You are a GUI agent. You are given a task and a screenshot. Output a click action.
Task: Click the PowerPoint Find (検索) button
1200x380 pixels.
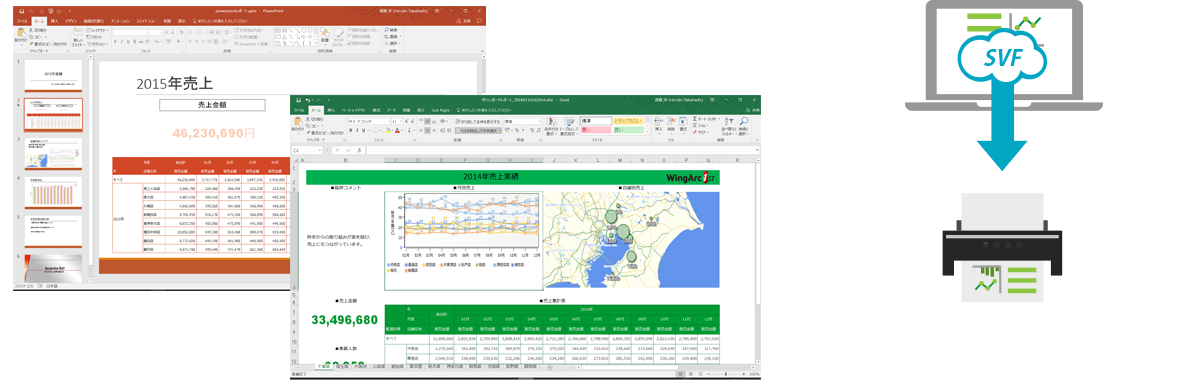[x=391, y=30]
